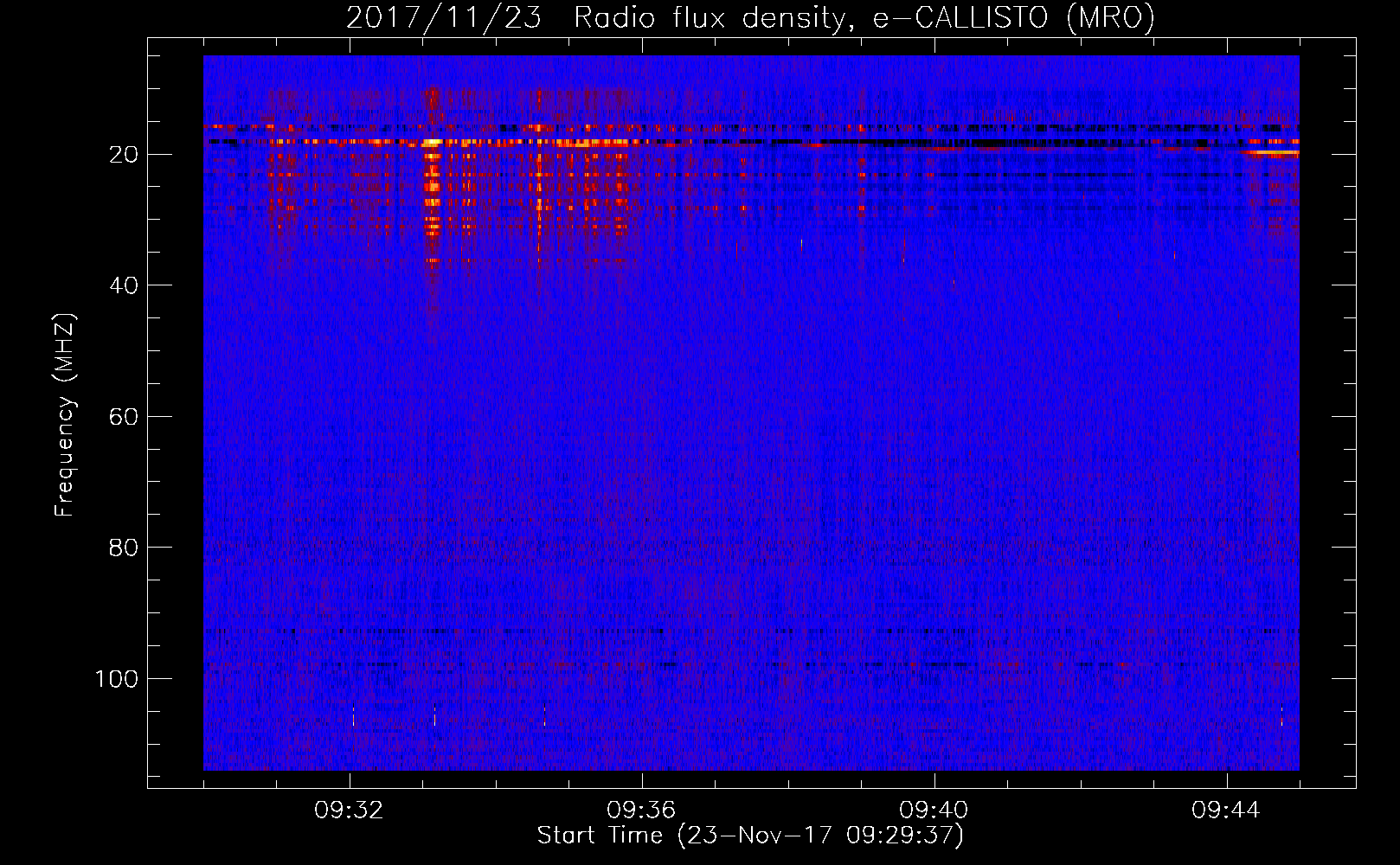1400x865 pixels.
Task: Click the 100 MHz frequency tick label
Action: click(117, 679)
